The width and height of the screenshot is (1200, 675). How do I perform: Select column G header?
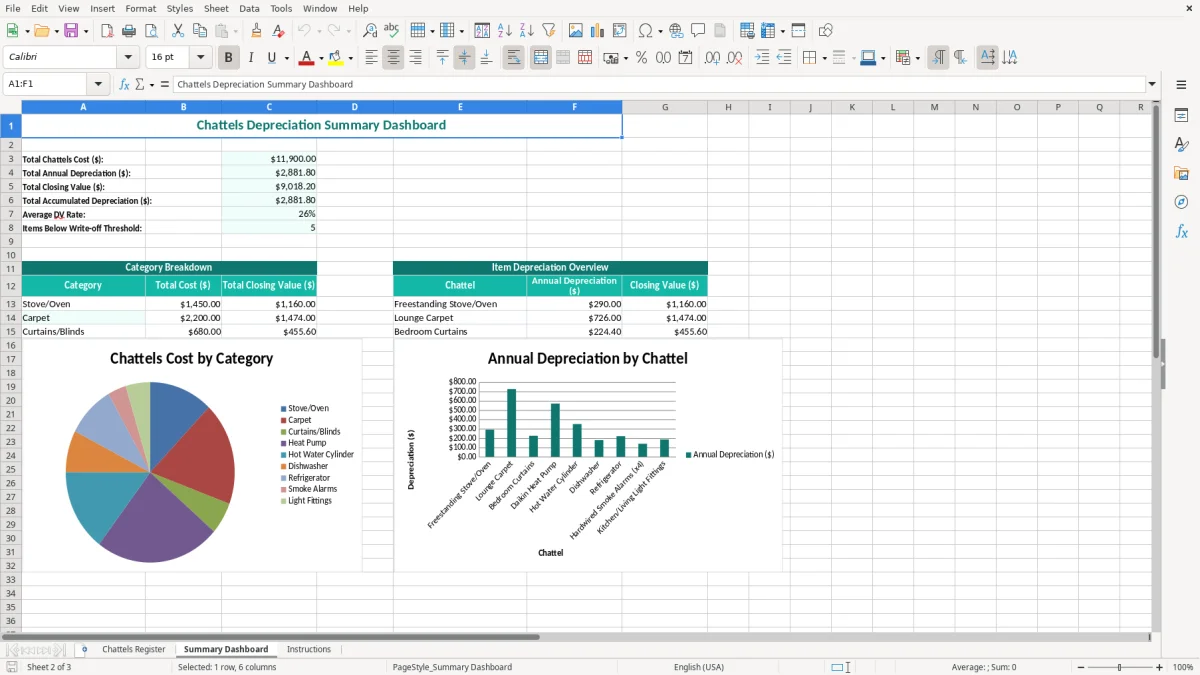pyautogui.click(x=665, y=107)
